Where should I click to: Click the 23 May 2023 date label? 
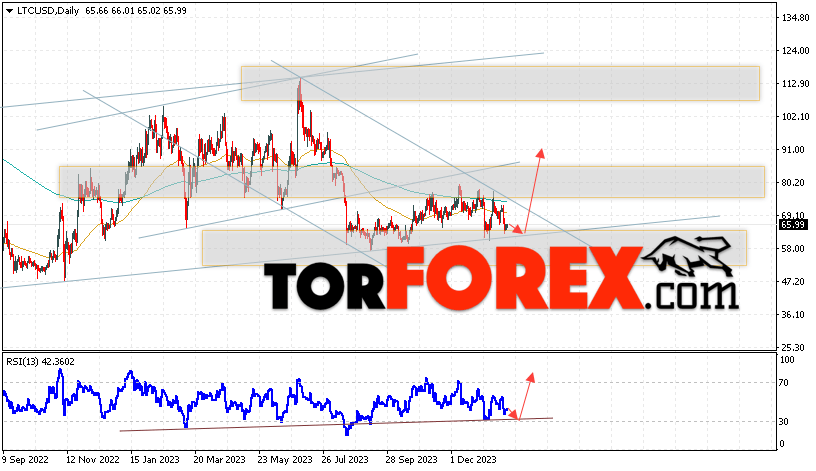285,460
